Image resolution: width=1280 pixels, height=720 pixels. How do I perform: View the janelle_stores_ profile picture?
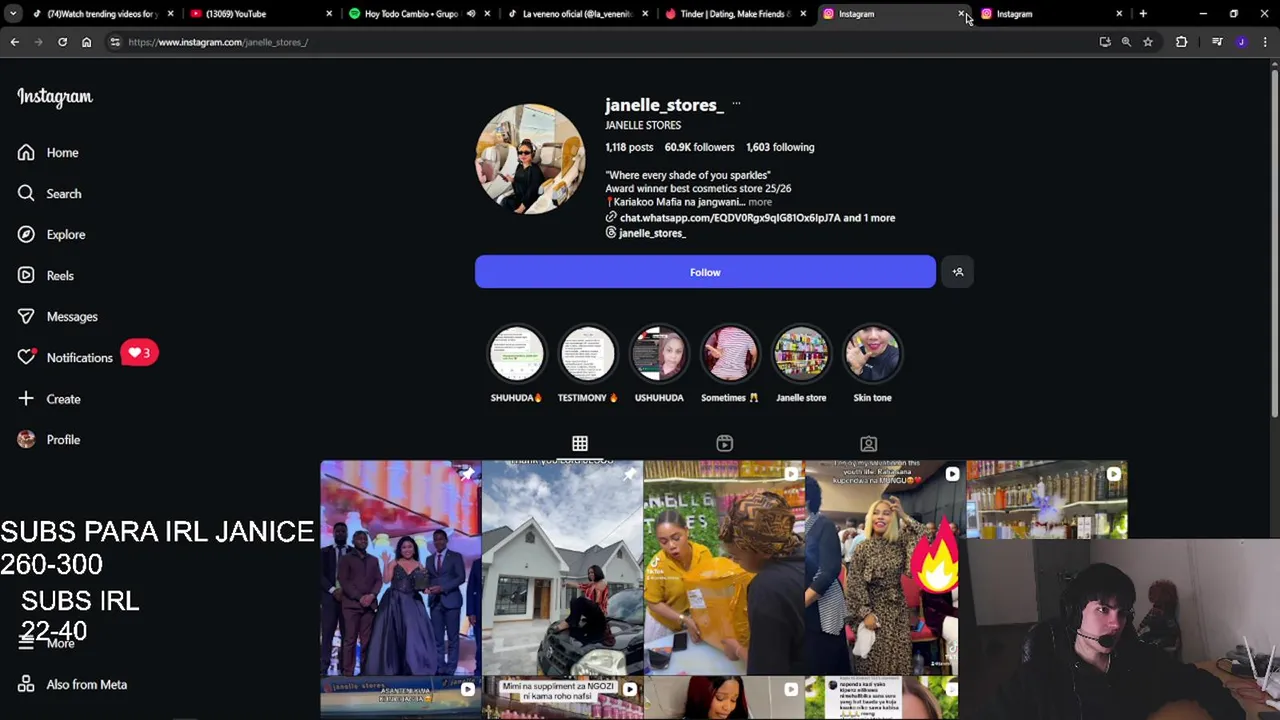(530, 158)
